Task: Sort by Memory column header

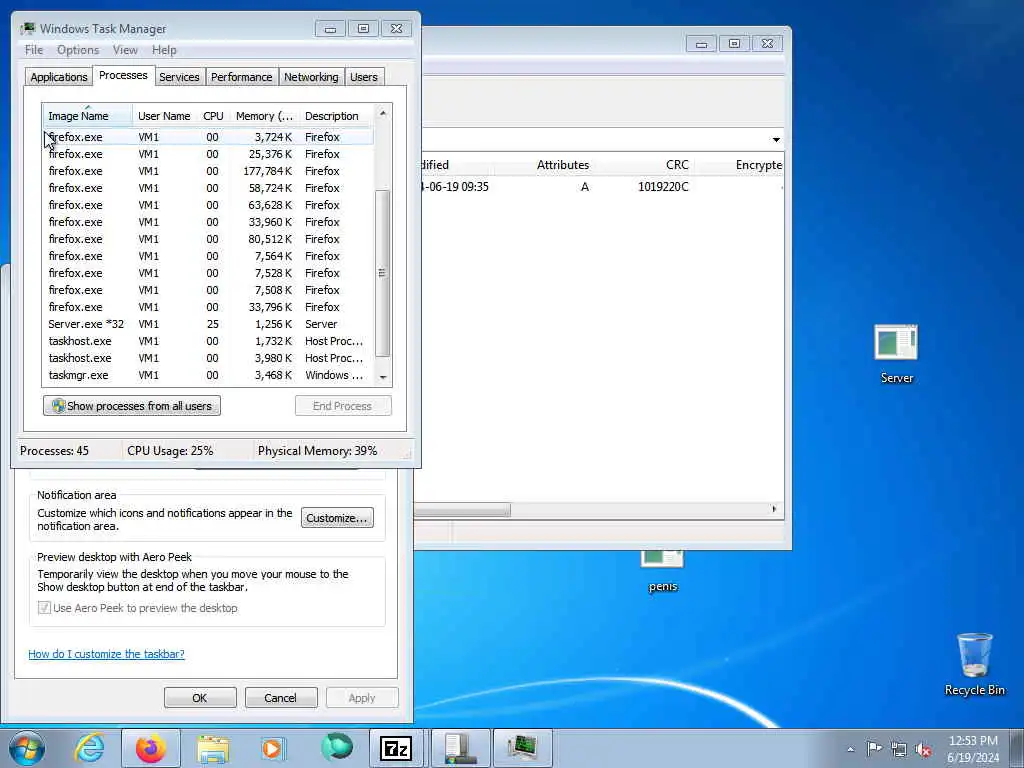Action: click(264, 116)
